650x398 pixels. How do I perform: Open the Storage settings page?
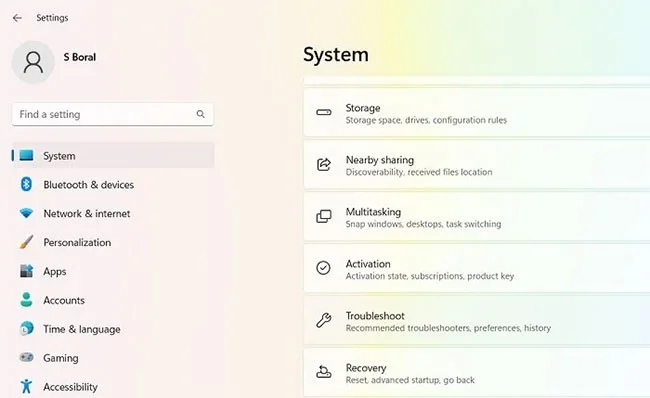(x=477, y=113)
